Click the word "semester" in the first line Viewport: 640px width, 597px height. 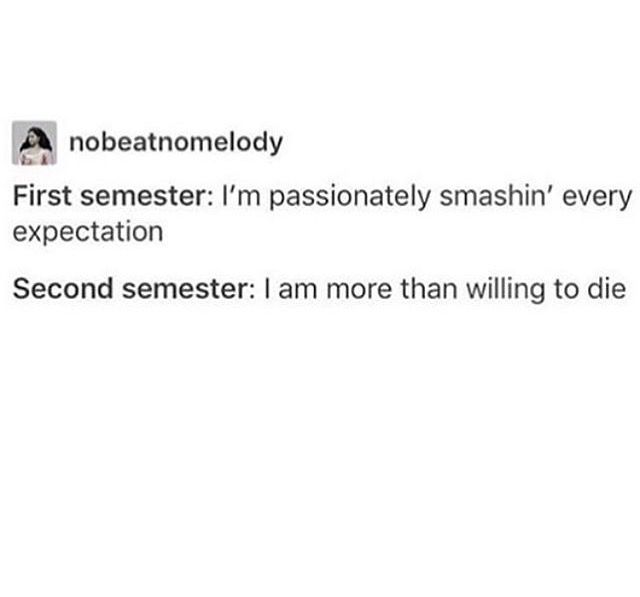pyautogui.click(x=146, y=197)
